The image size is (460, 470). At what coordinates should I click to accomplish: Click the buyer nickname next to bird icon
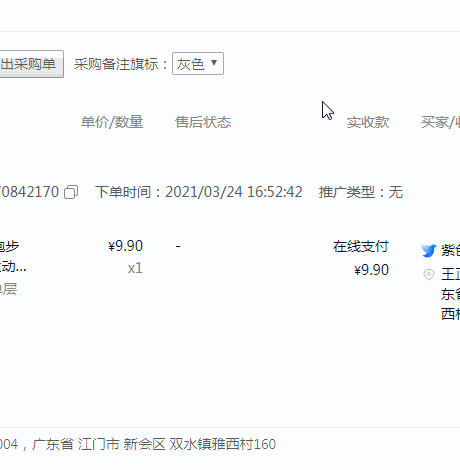pos(451,250)
